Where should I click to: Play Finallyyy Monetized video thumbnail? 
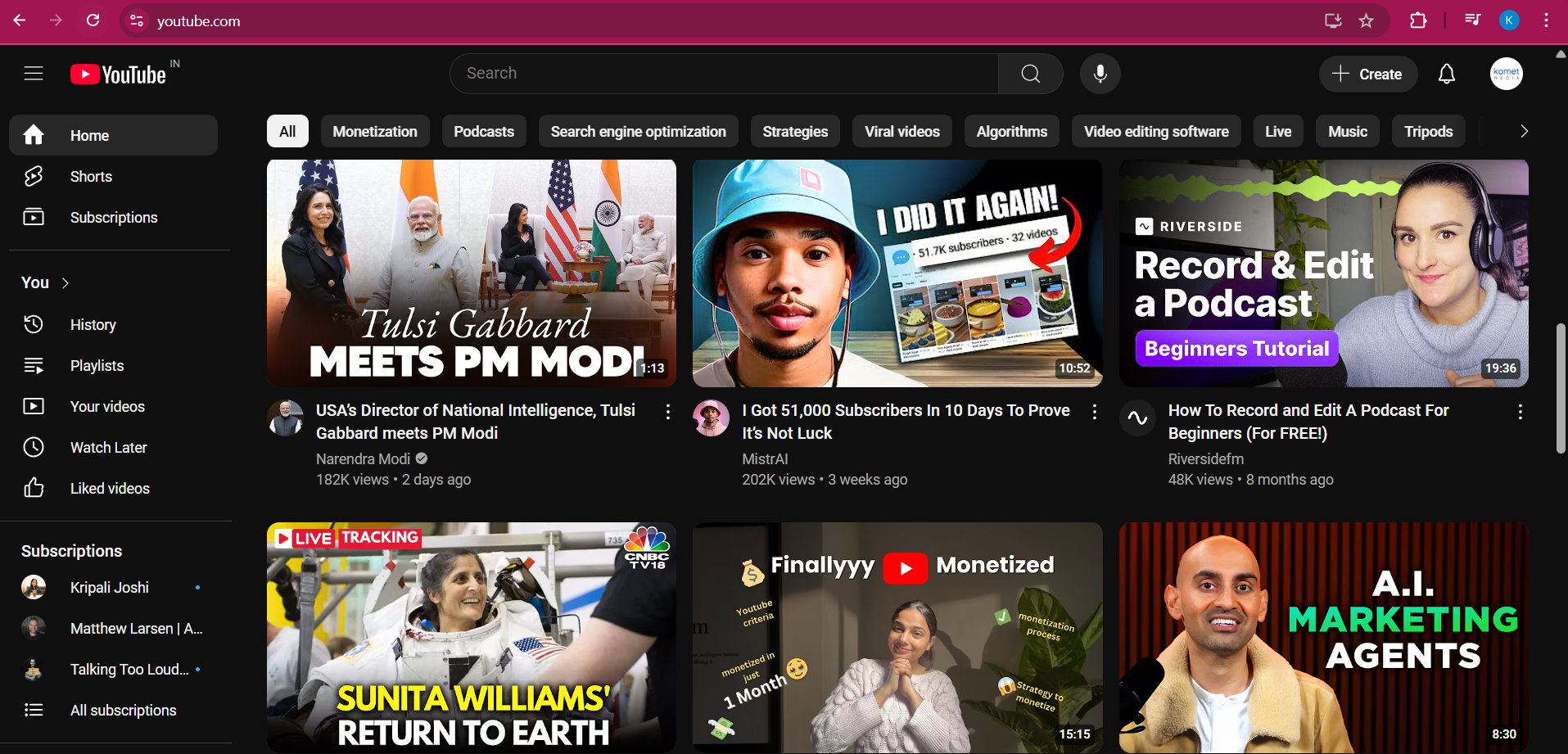coord(897,637)
